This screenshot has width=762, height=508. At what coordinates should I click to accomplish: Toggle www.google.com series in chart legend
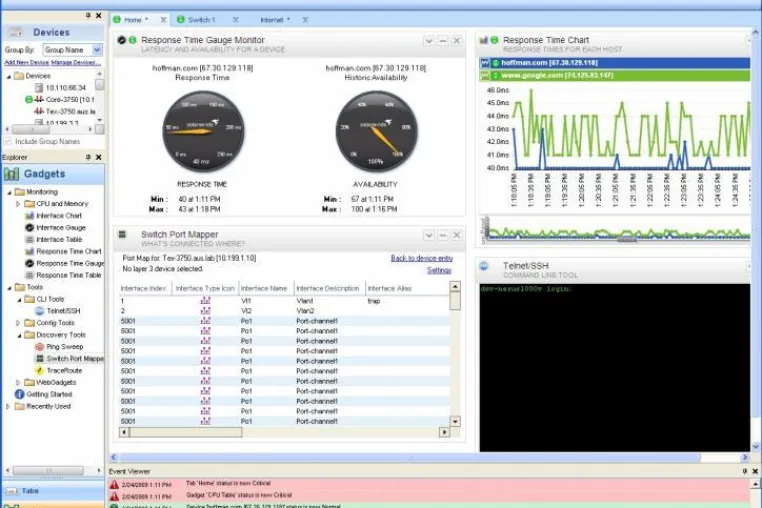click(x=485, y=75)
